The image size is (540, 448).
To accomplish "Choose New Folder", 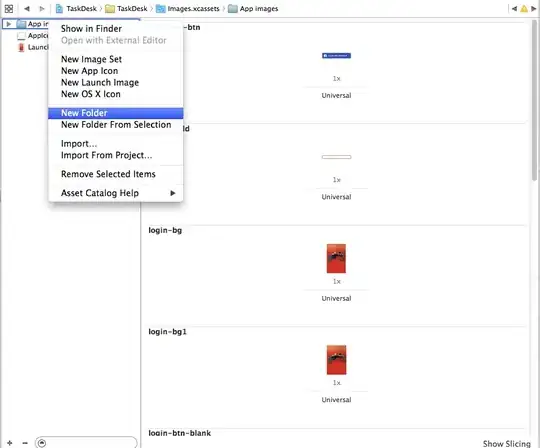I will [x=116, y=113].
